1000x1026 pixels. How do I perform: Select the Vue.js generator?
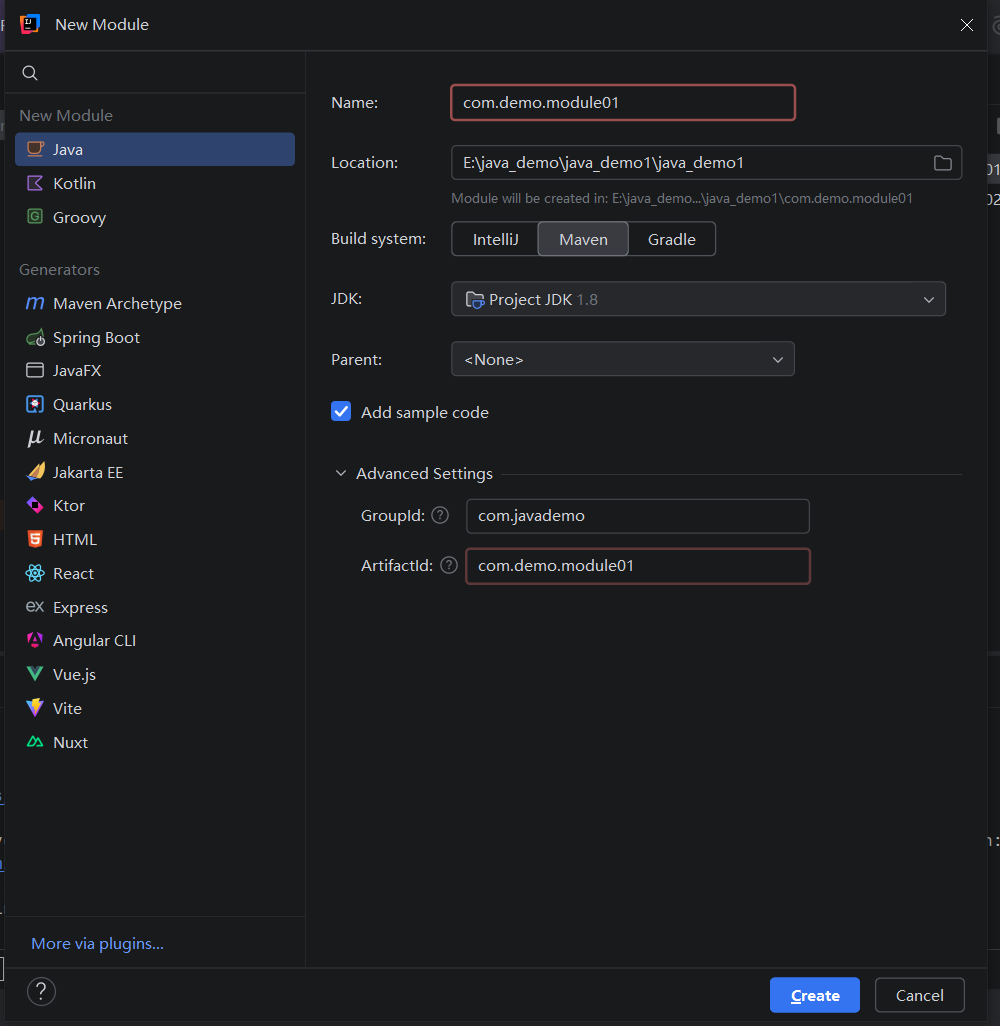coord(74,675)
